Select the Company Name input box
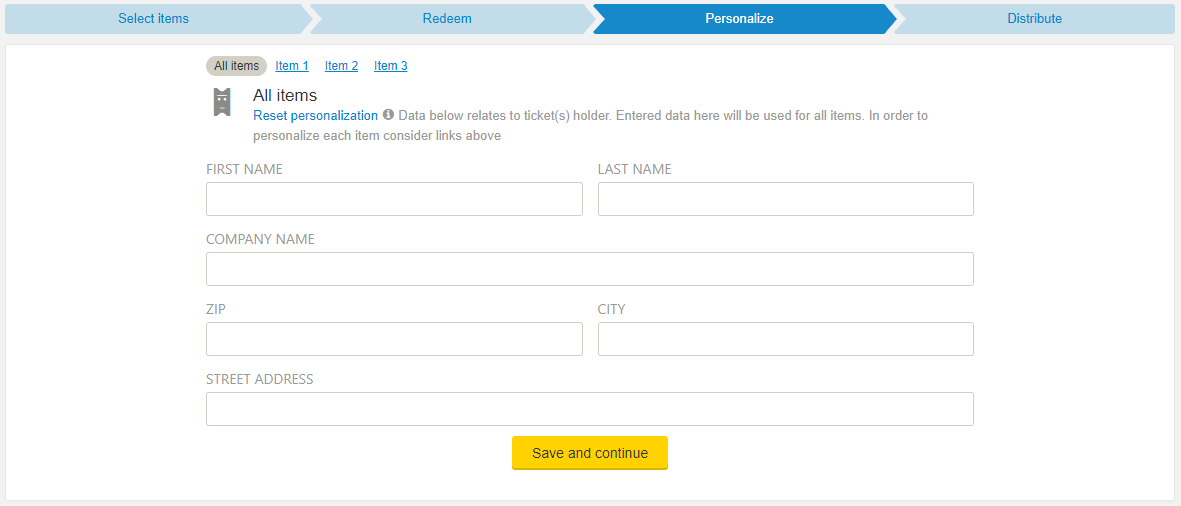The image size is (1181, 506). point(590,269)
